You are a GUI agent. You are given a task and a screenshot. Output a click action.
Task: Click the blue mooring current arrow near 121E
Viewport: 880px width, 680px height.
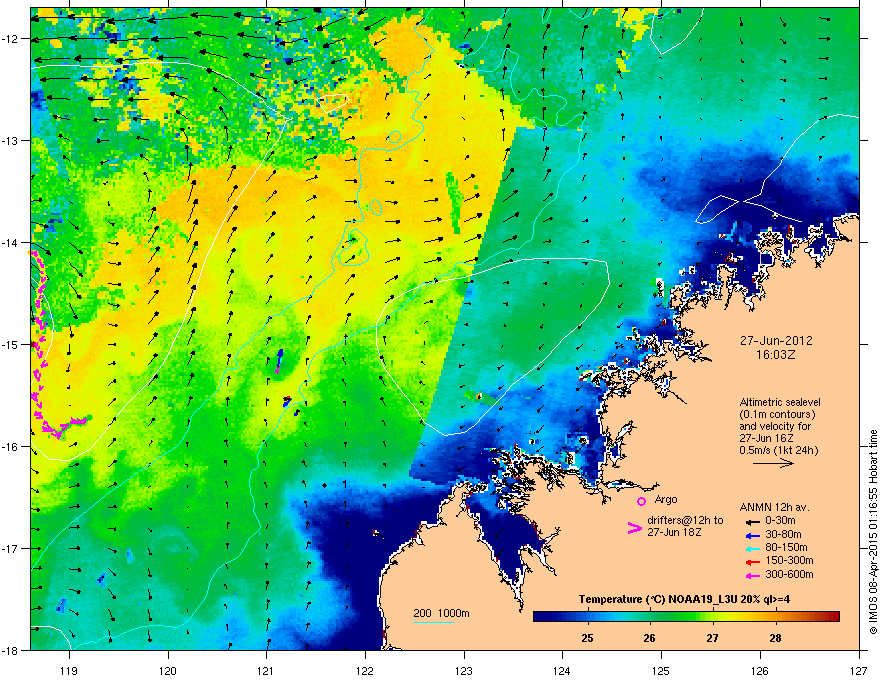pyautogui.click(x=280, y=356)
